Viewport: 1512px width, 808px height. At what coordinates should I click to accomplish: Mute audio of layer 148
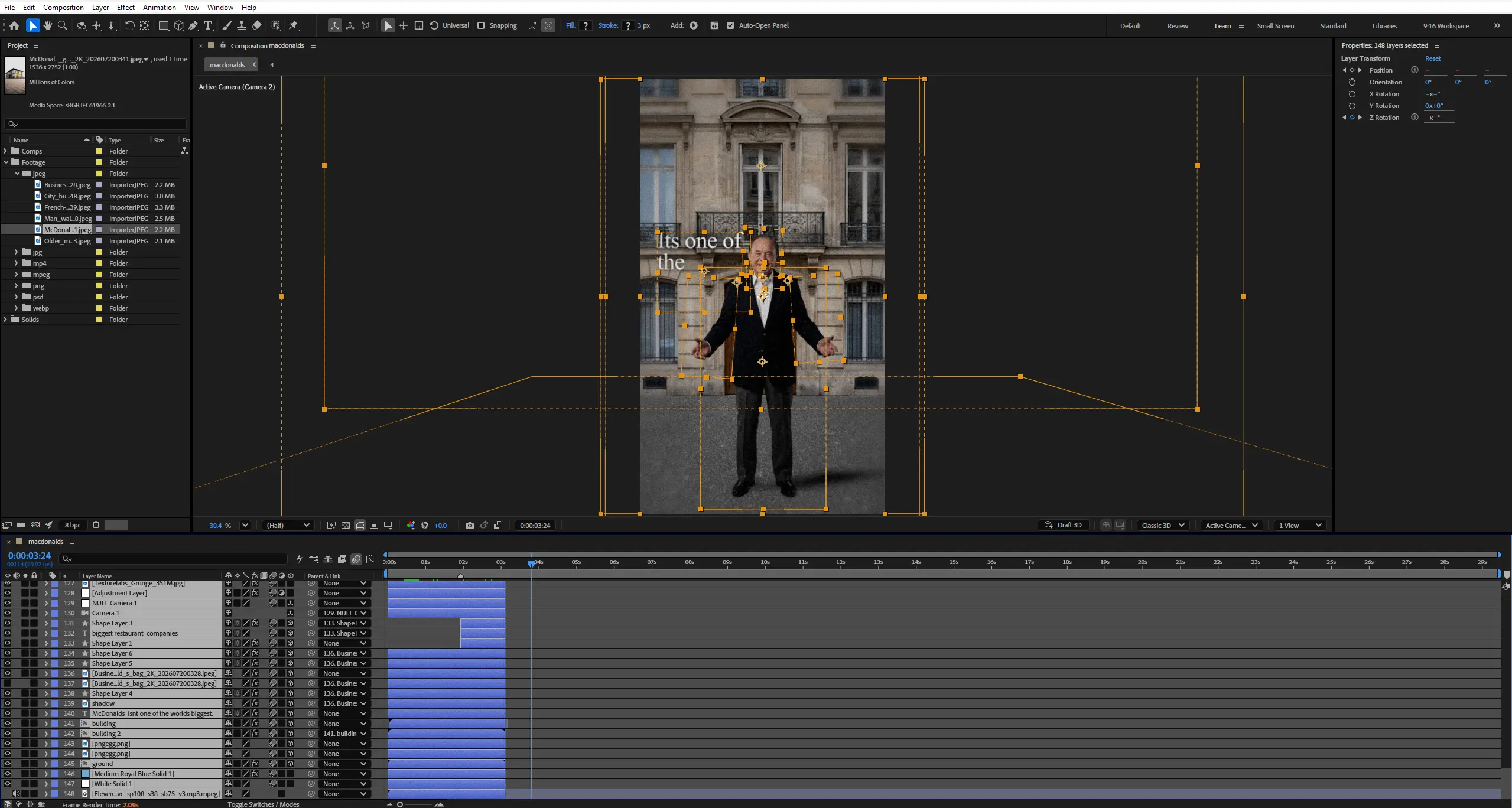point(16,794)
